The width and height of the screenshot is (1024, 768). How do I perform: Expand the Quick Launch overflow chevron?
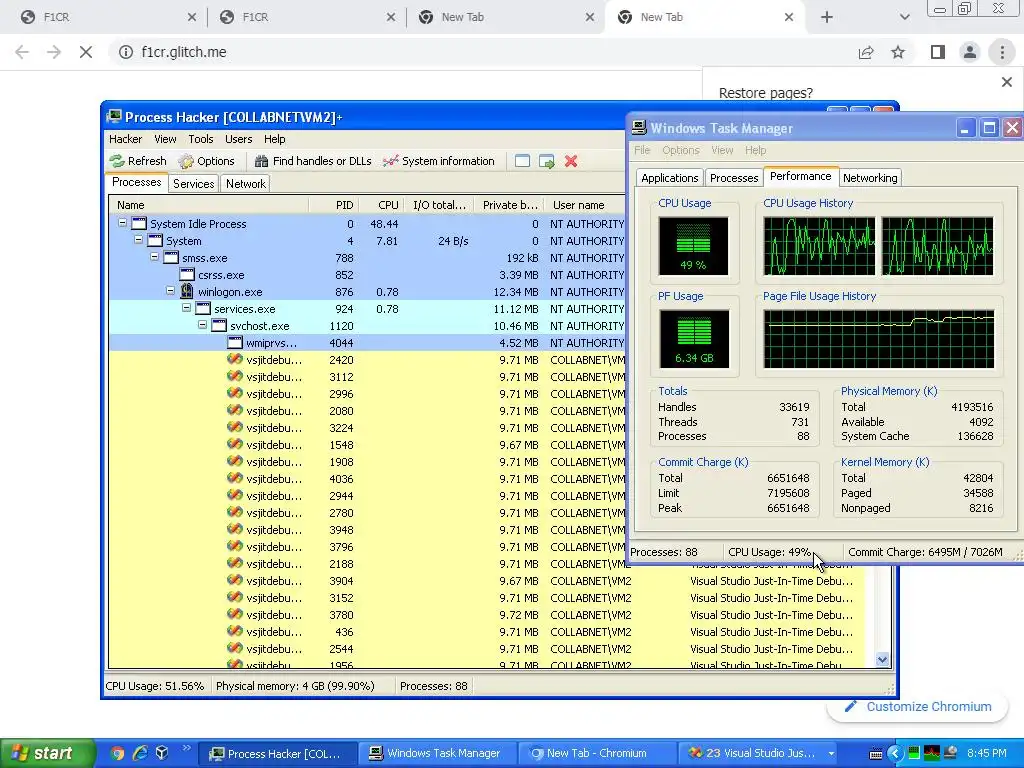coord(186,748)
